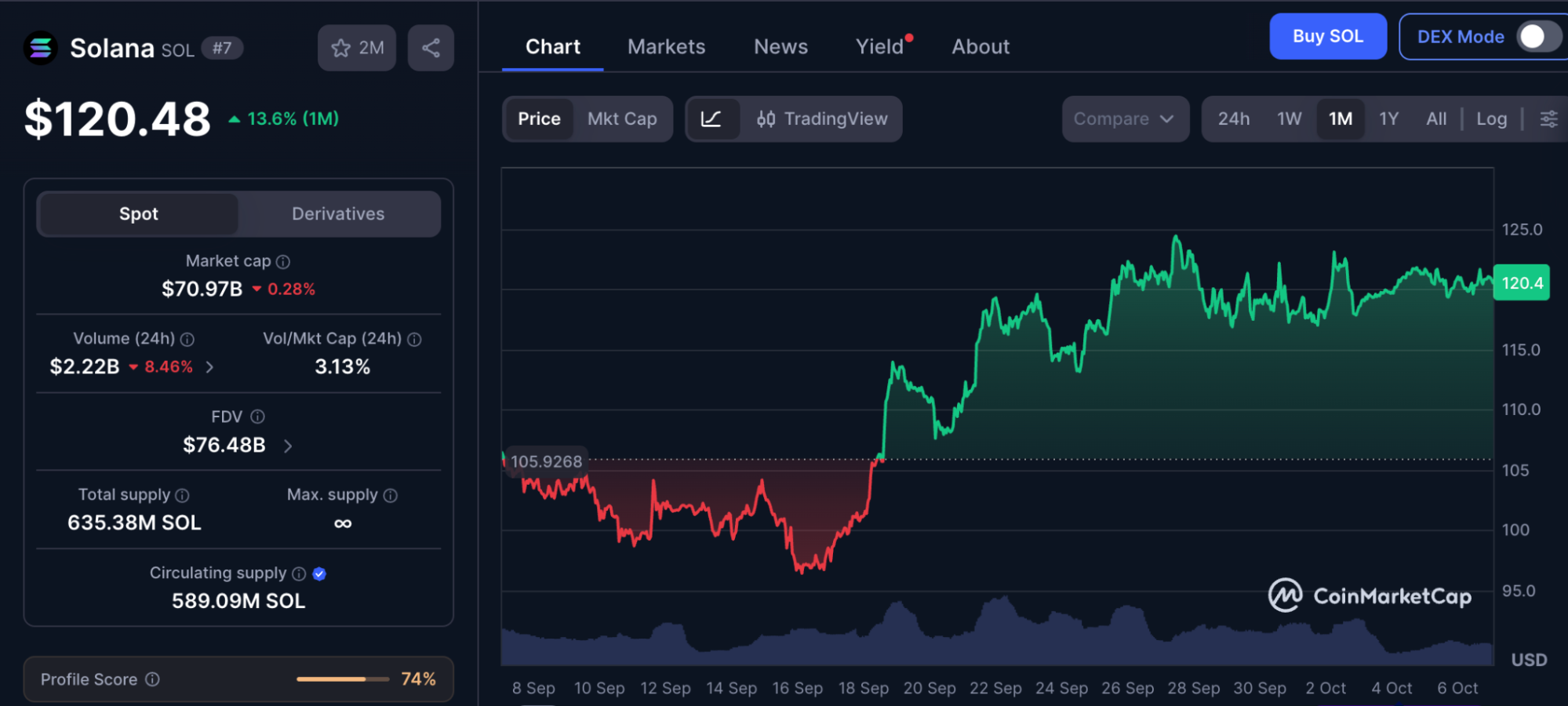Click the 105.9268 baseline price label

(546, 462)
